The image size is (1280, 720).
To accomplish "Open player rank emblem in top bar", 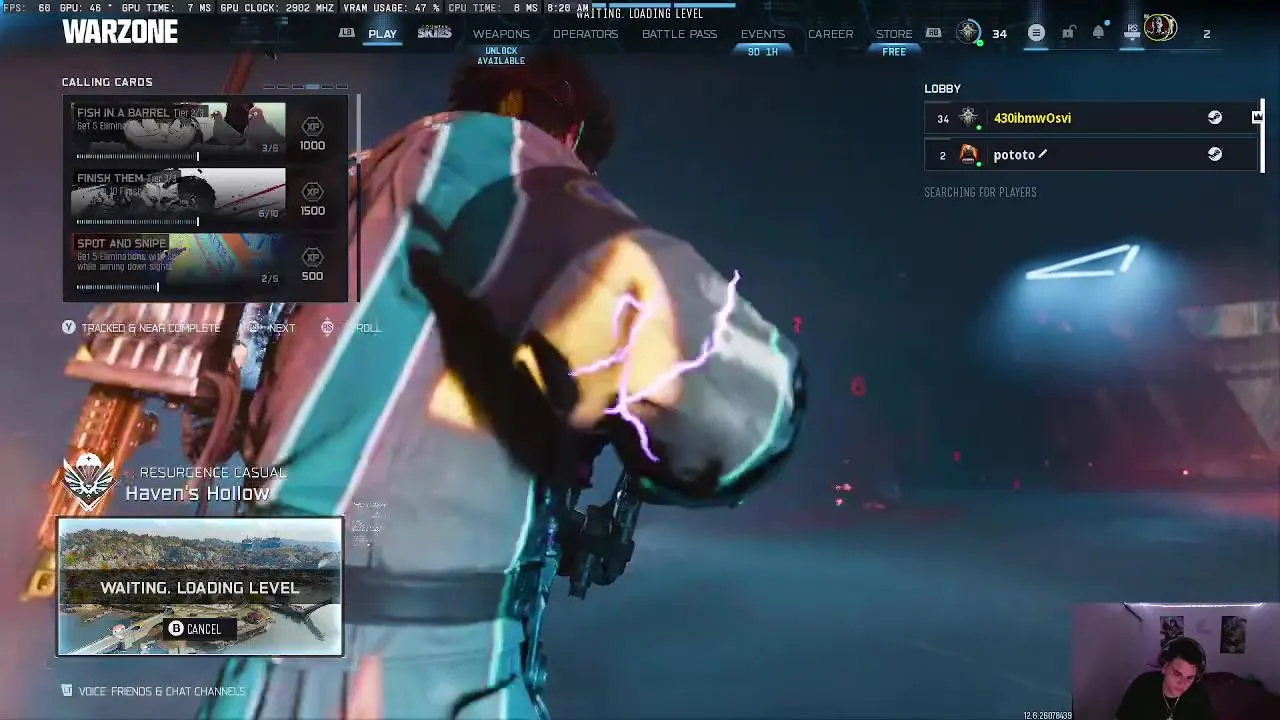I will (x=968, y=33).
